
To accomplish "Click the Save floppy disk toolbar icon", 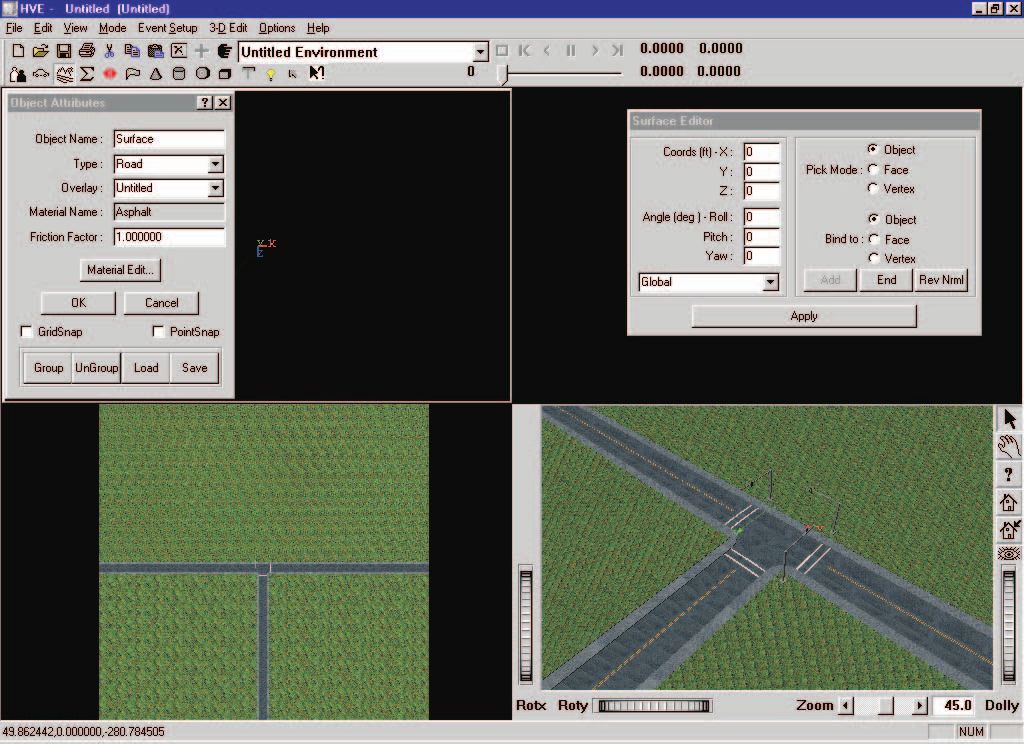I will [63, 51].
